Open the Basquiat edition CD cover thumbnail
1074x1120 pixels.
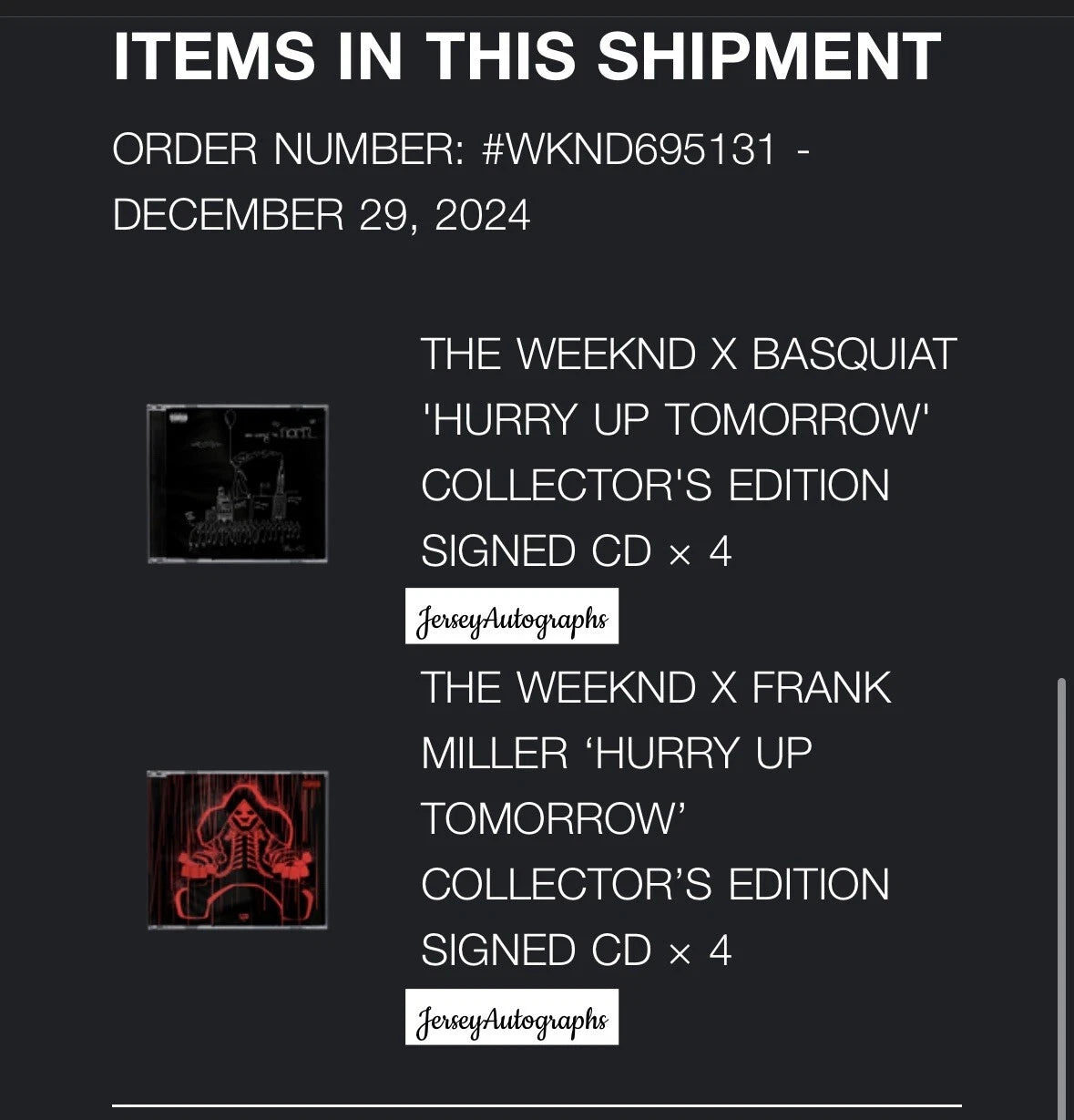(237, 484)
